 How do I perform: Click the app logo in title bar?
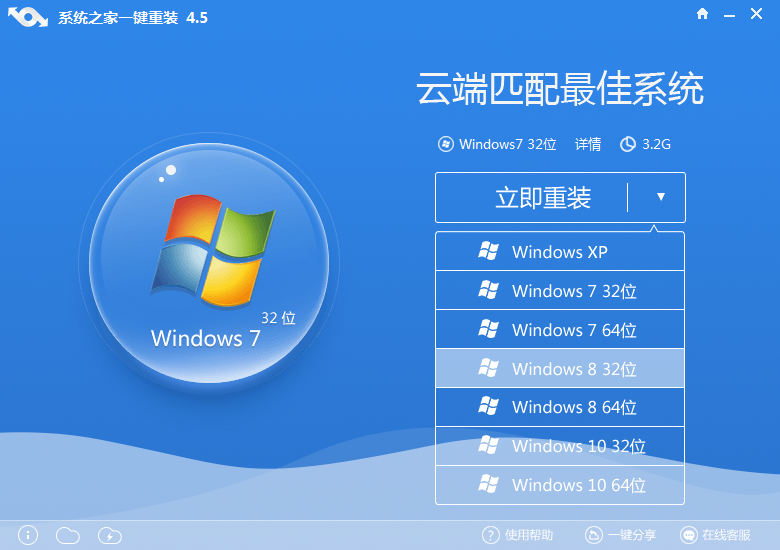[28, 18]
